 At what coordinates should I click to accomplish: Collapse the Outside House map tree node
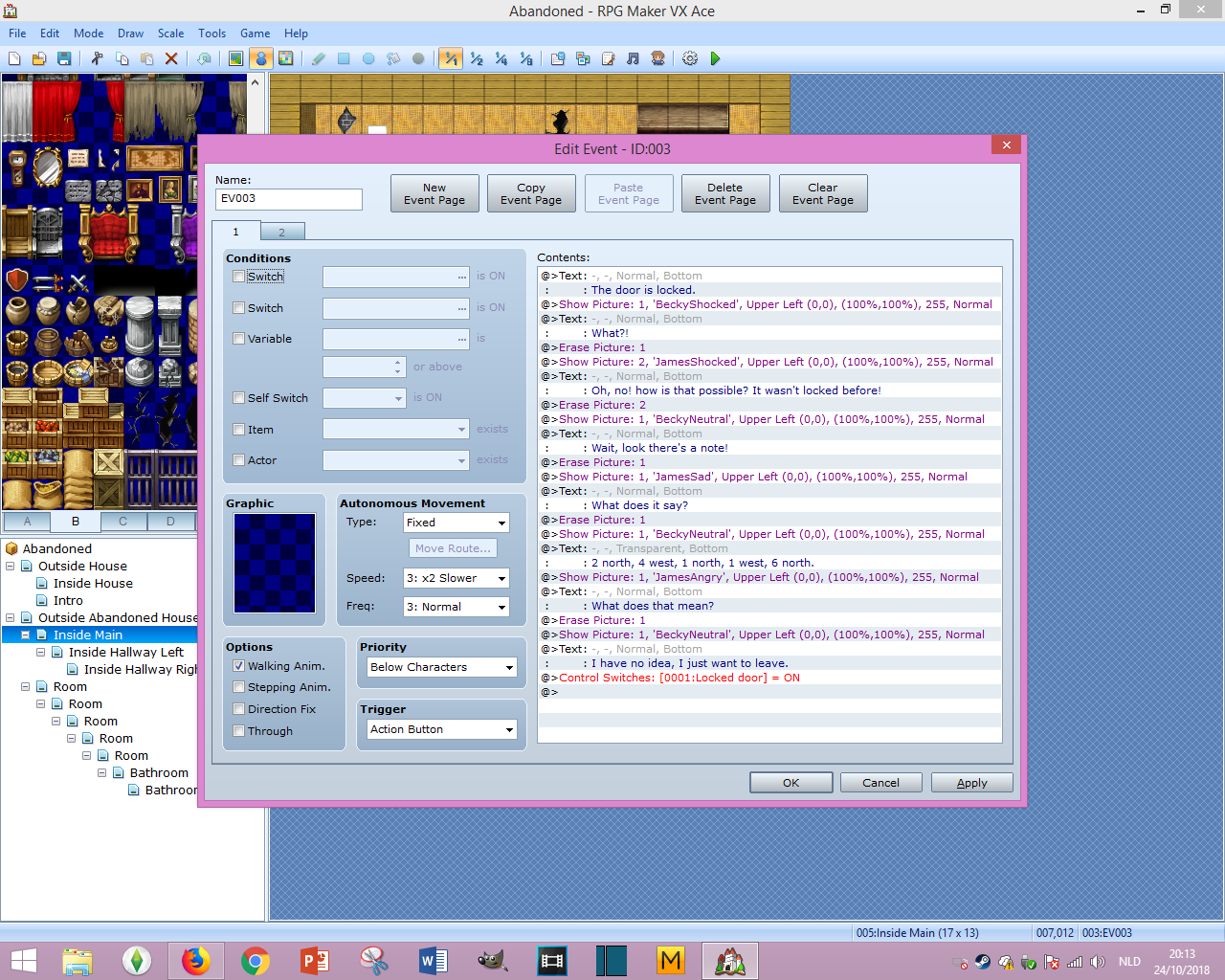point(11,567)
